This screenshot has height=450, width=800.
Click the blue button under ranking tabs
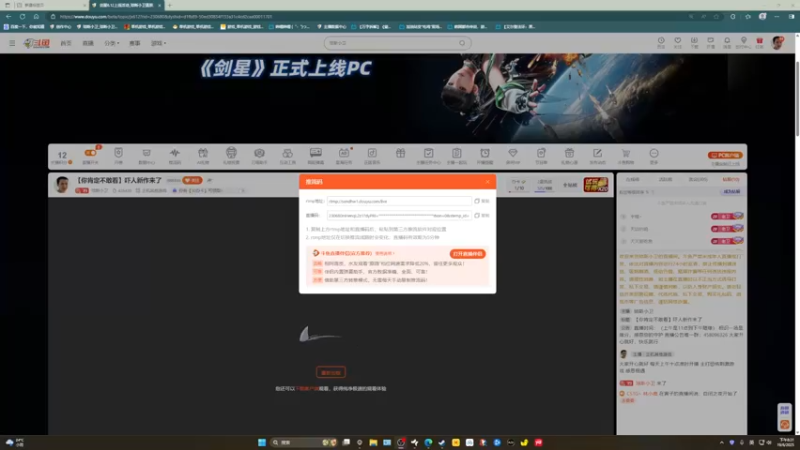[732, 192]
